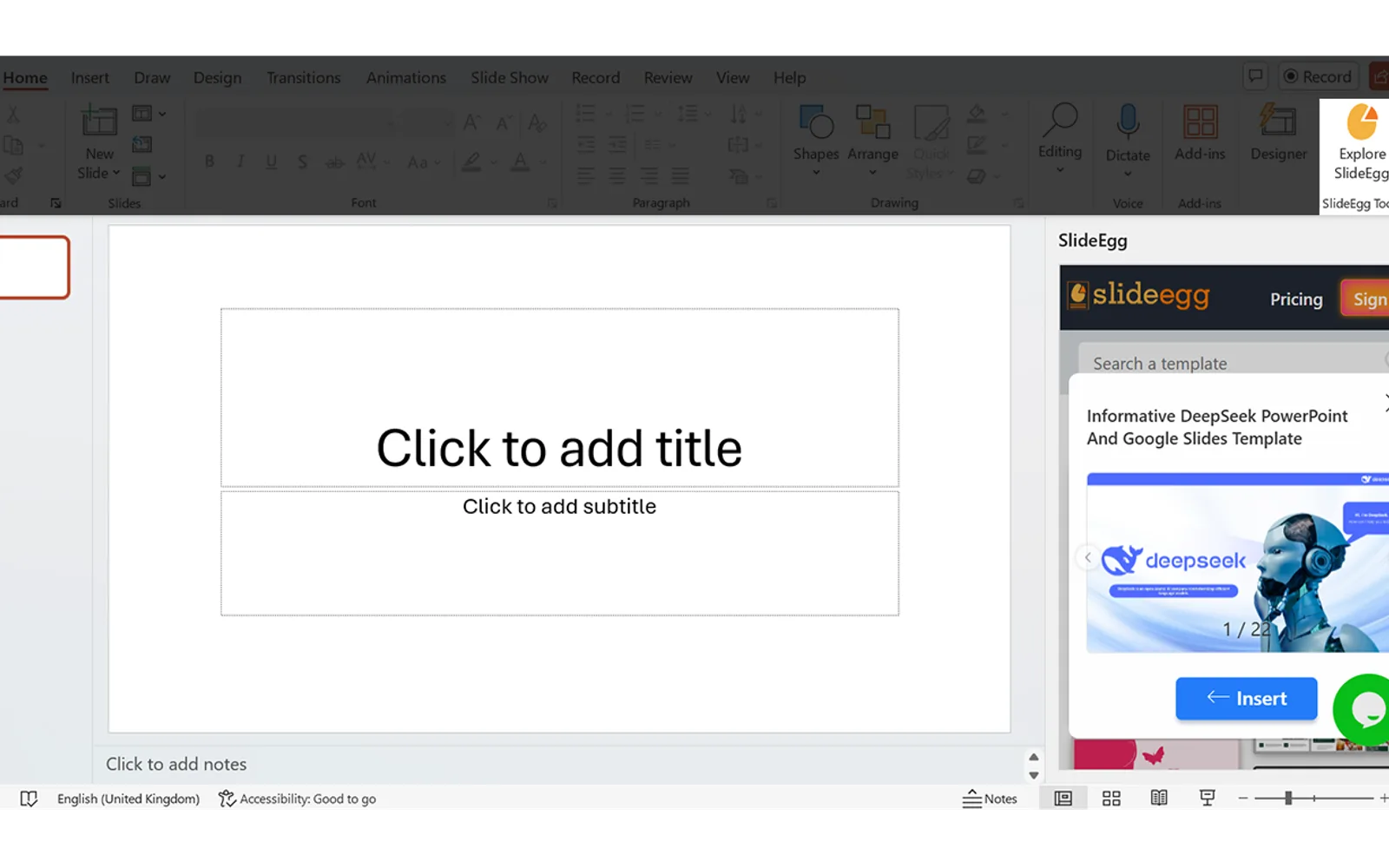Start Dictate microphone icon
Viewport: 1389px width, 868px height.
[1128, 122]
